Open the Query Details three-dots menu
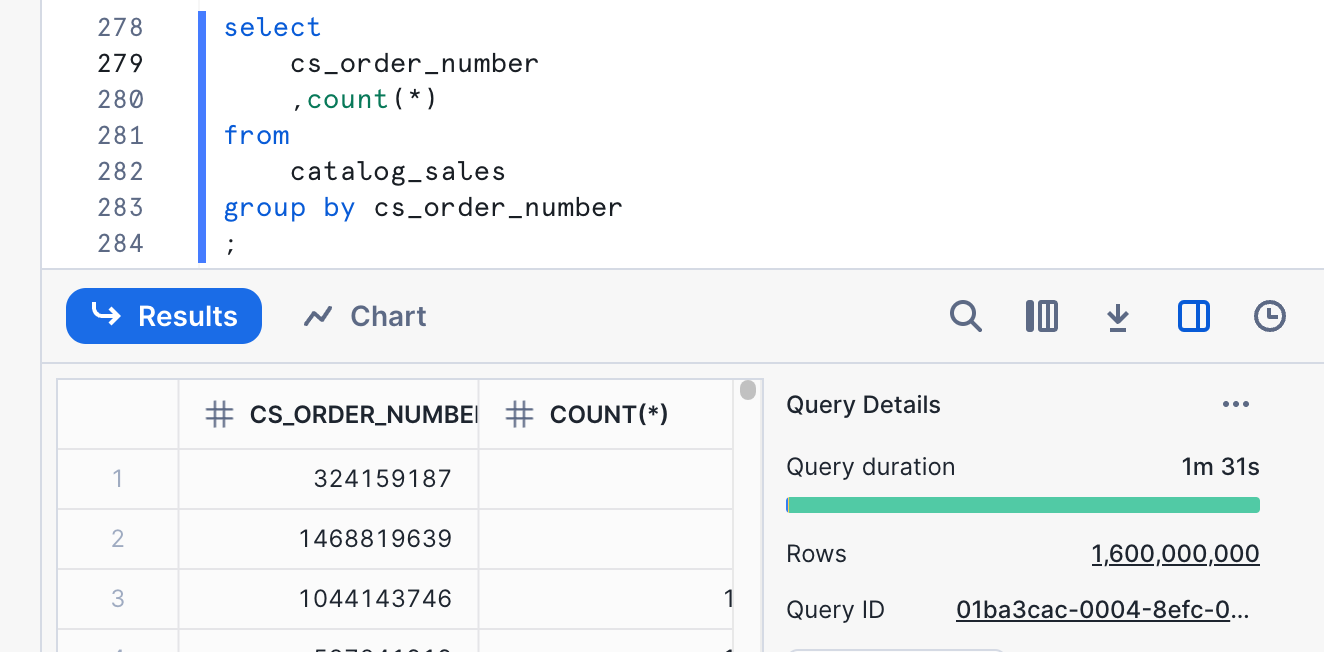Viewport: 1324px width, 652px height. tap(1236, 404)
